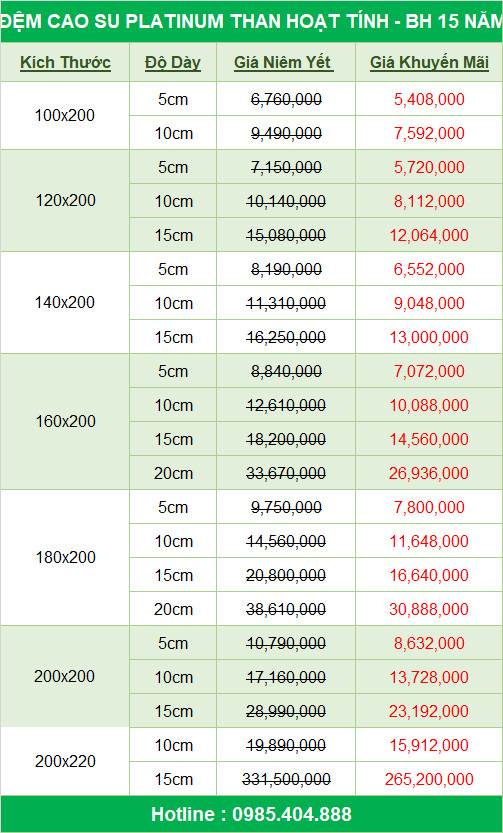Select promo price 30,888,000
This screenshot has height=833, width=503.
coord(429,609)
